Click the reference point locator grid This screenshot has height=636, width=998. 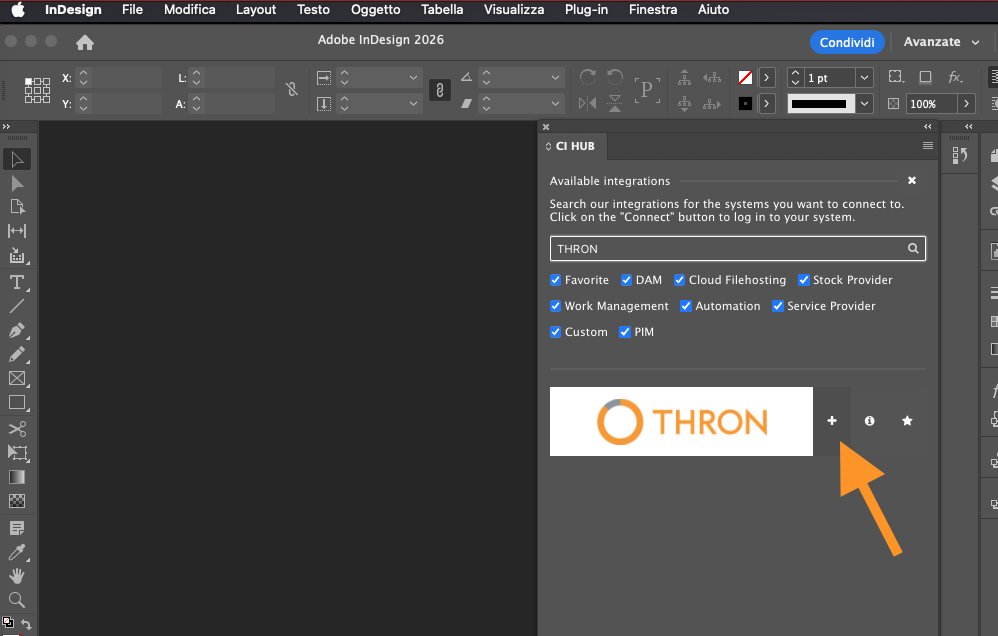click(x=37, y=90)
